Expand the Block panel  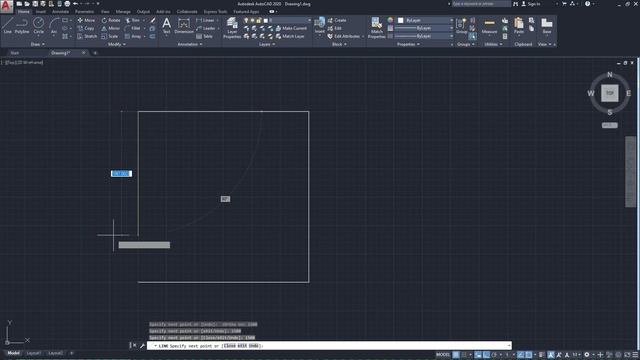339,44
